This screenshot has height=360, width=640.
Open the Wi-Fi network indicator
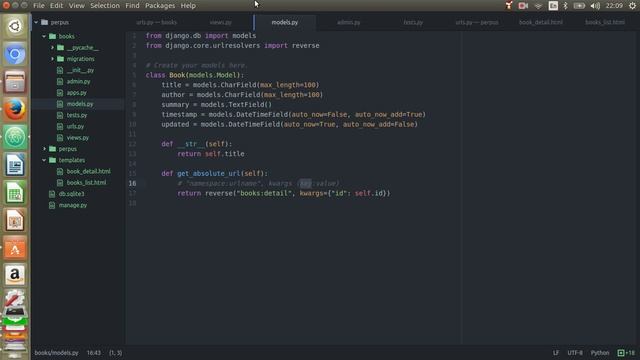538,6
